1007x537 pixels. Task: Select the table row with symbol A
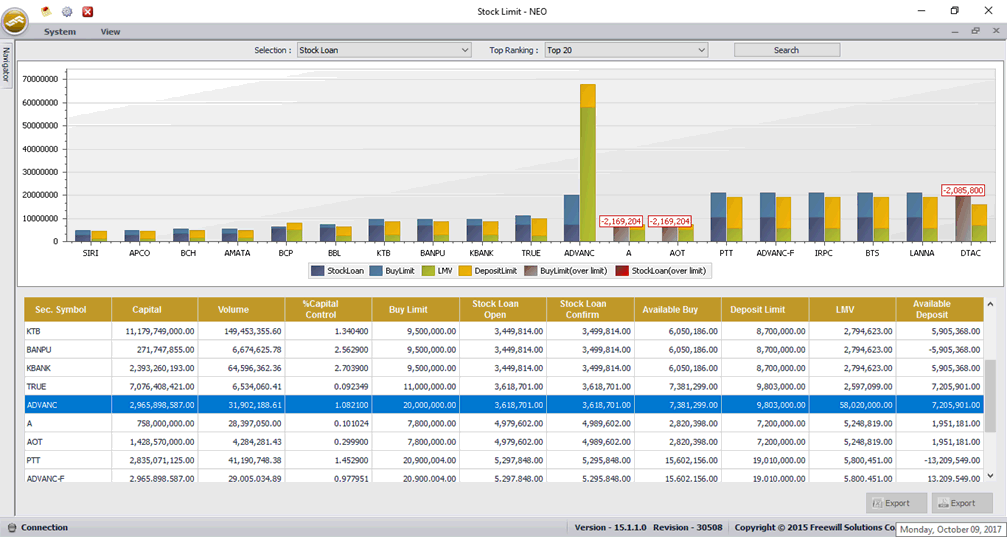(x=504, y=423)
